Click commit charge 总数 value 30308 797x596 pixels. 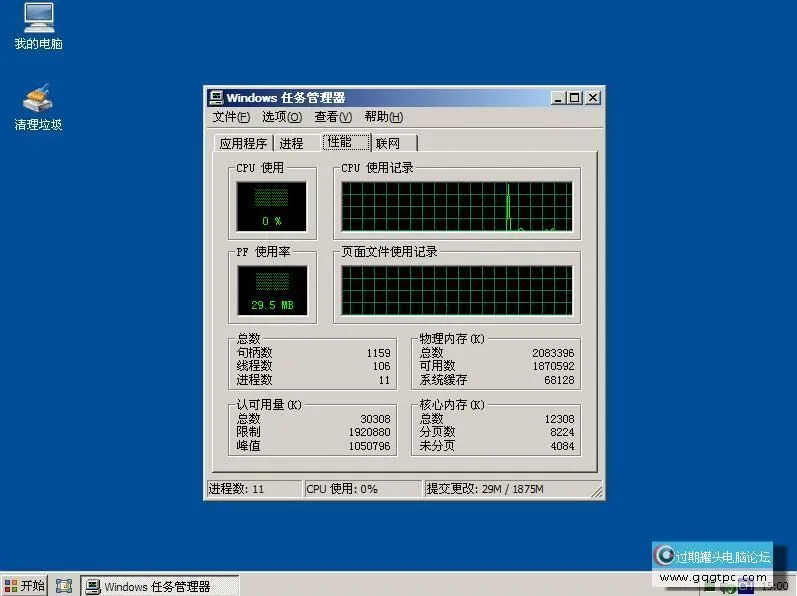[x=375, y=419]
